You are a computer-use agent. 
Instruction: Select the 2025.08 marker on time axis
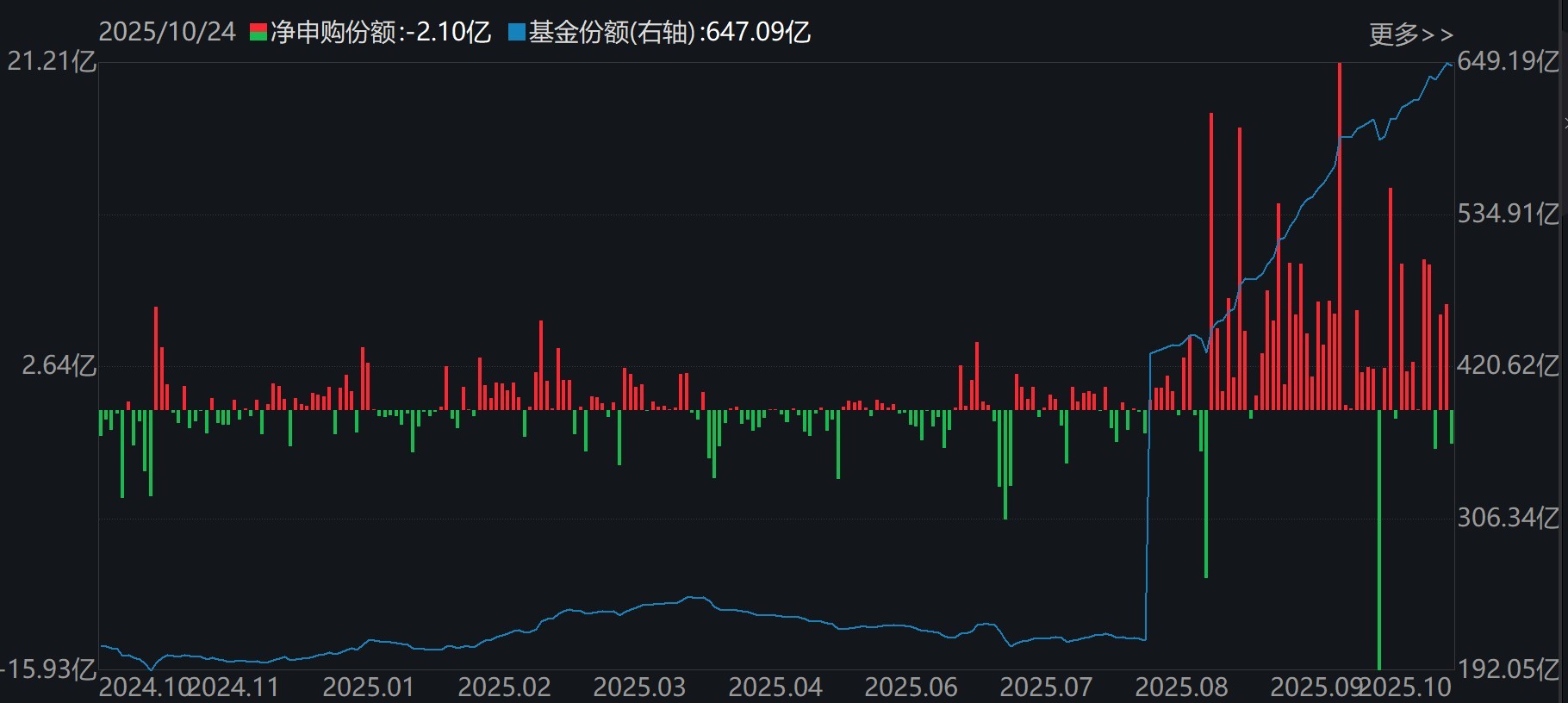pos(1181,687)
